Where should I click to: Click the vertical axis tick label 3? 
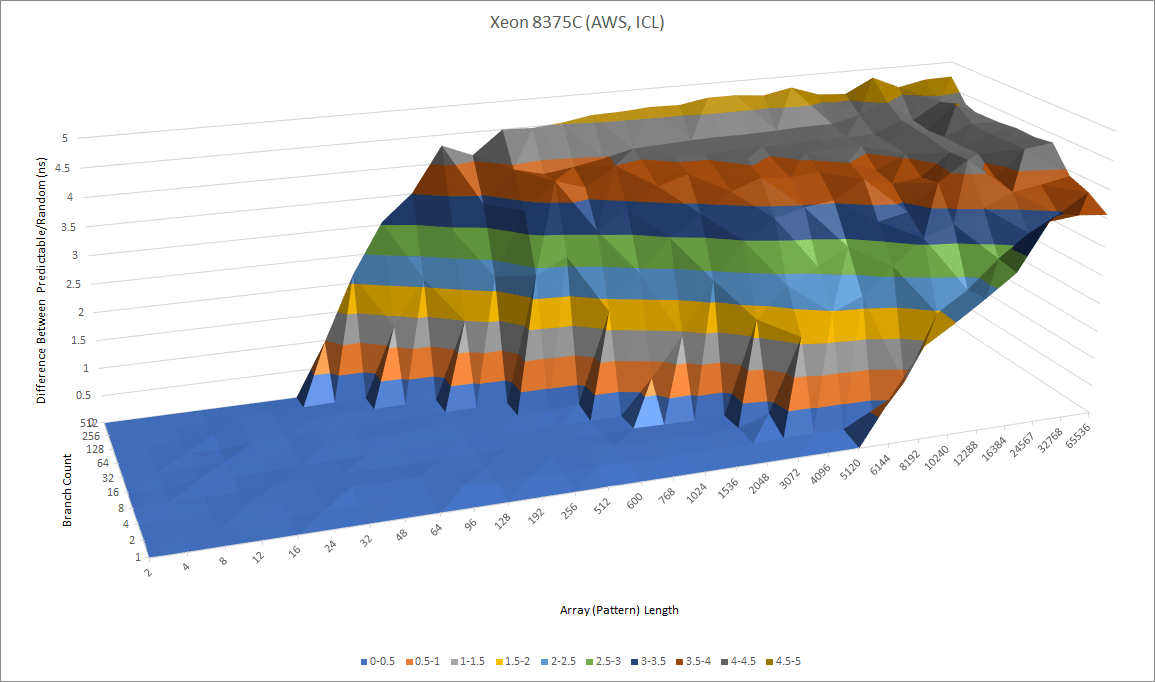coord(75,255)
